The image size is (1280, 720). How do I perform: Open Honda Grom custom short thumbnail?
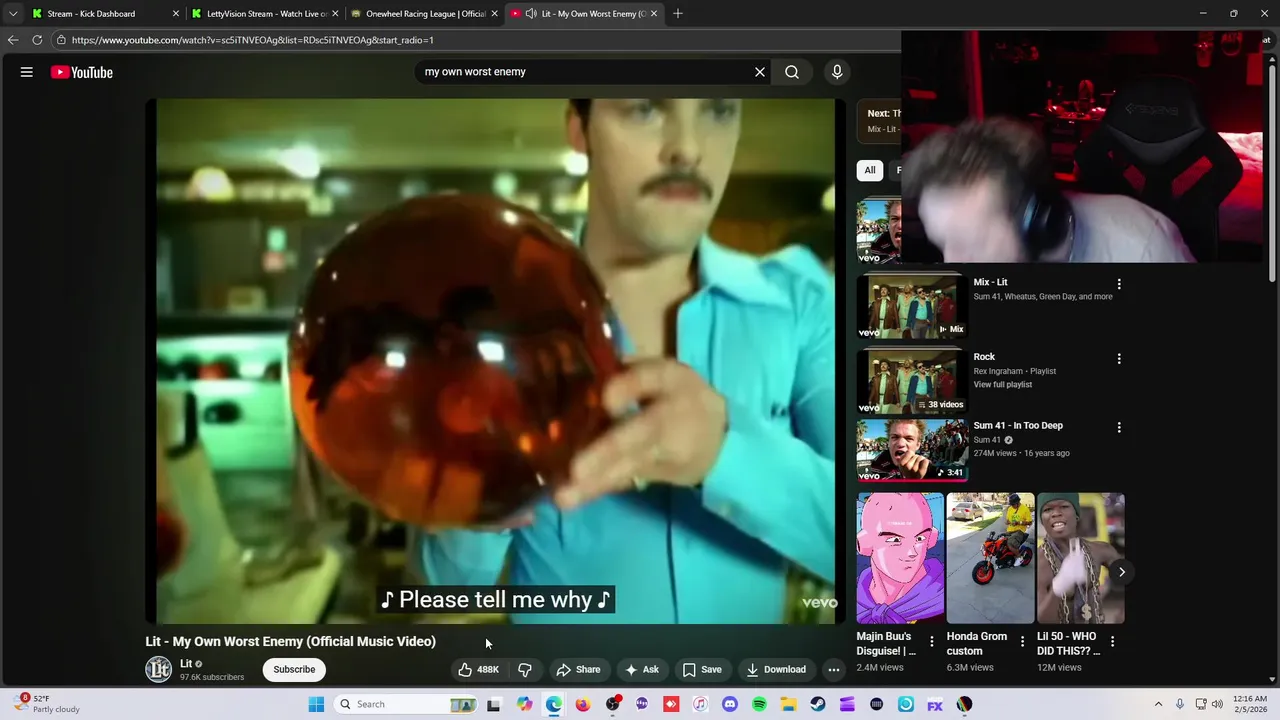[990, 558]
